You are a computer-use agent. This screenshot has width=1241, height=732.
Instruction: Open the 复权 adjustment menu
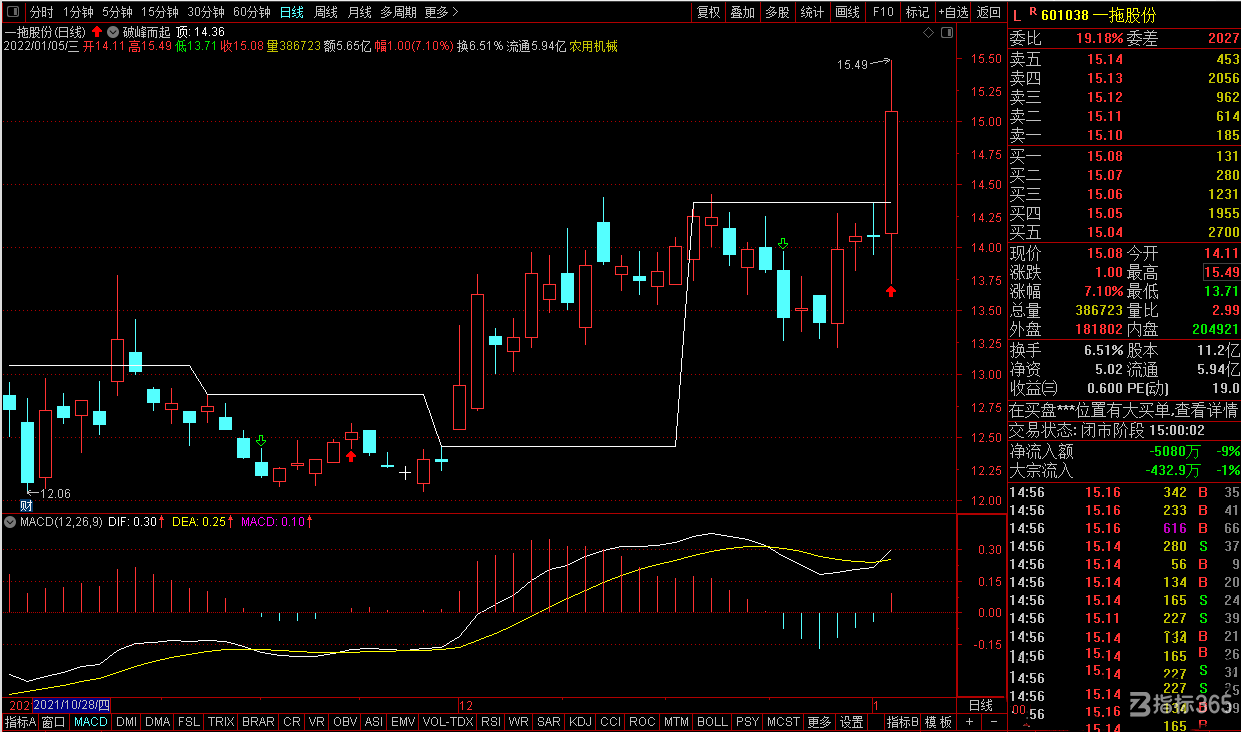[709, 12]
